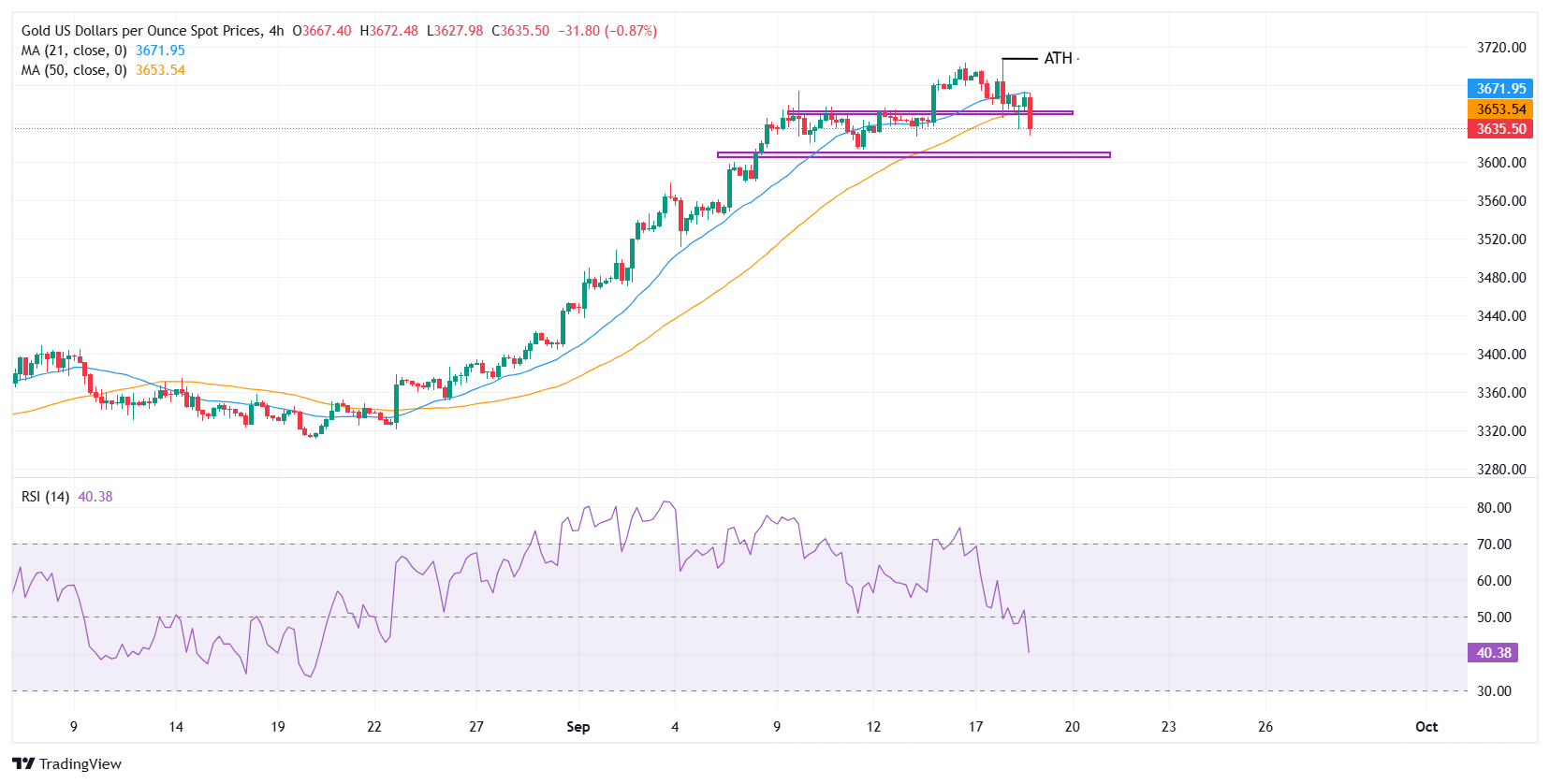Select the MA 21 indicator legend
This screenshot has width=1550, height=784.
click(103, 51)
